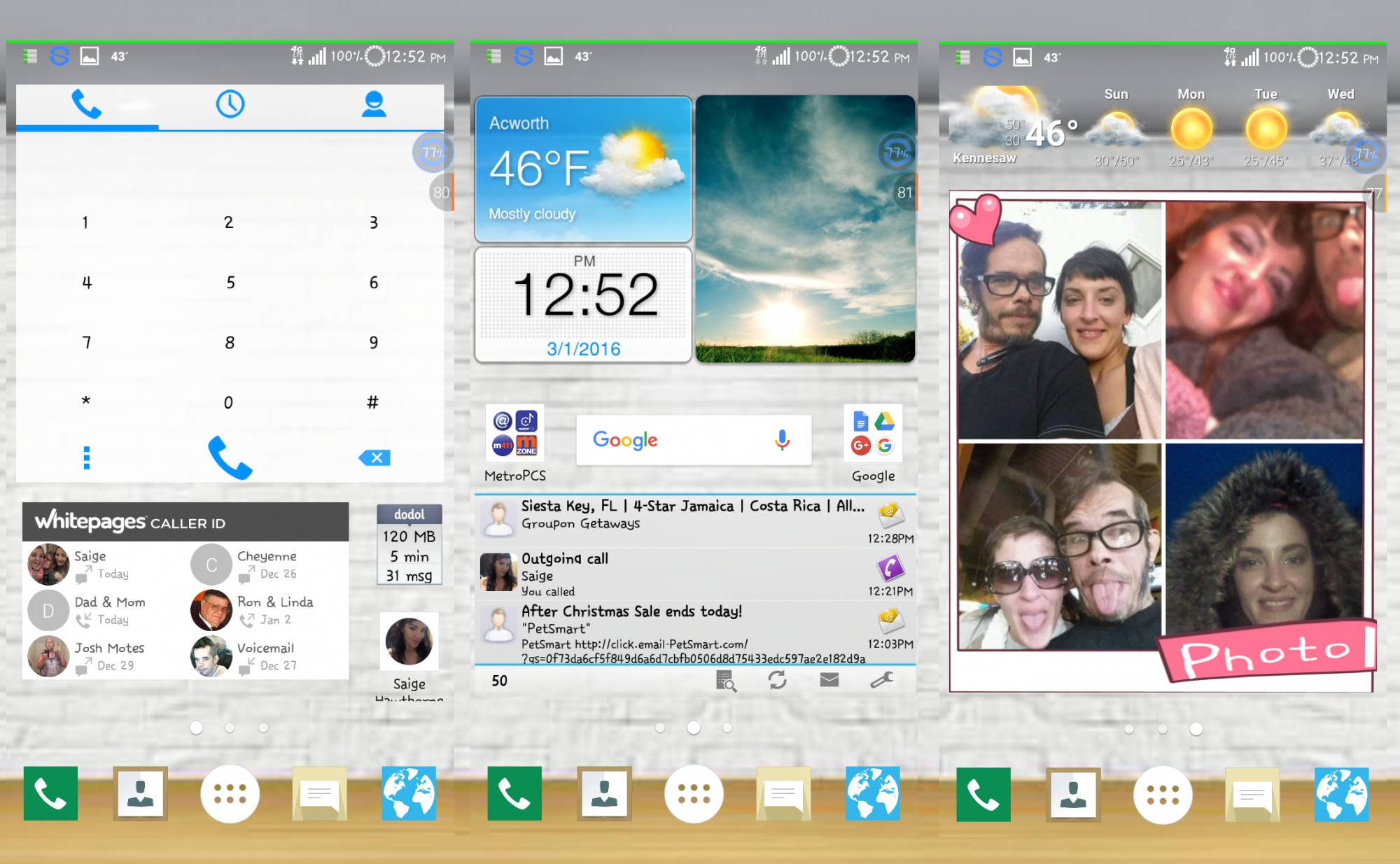
Task: Open the MetroPCS app folder
Action: pos(514,434)
